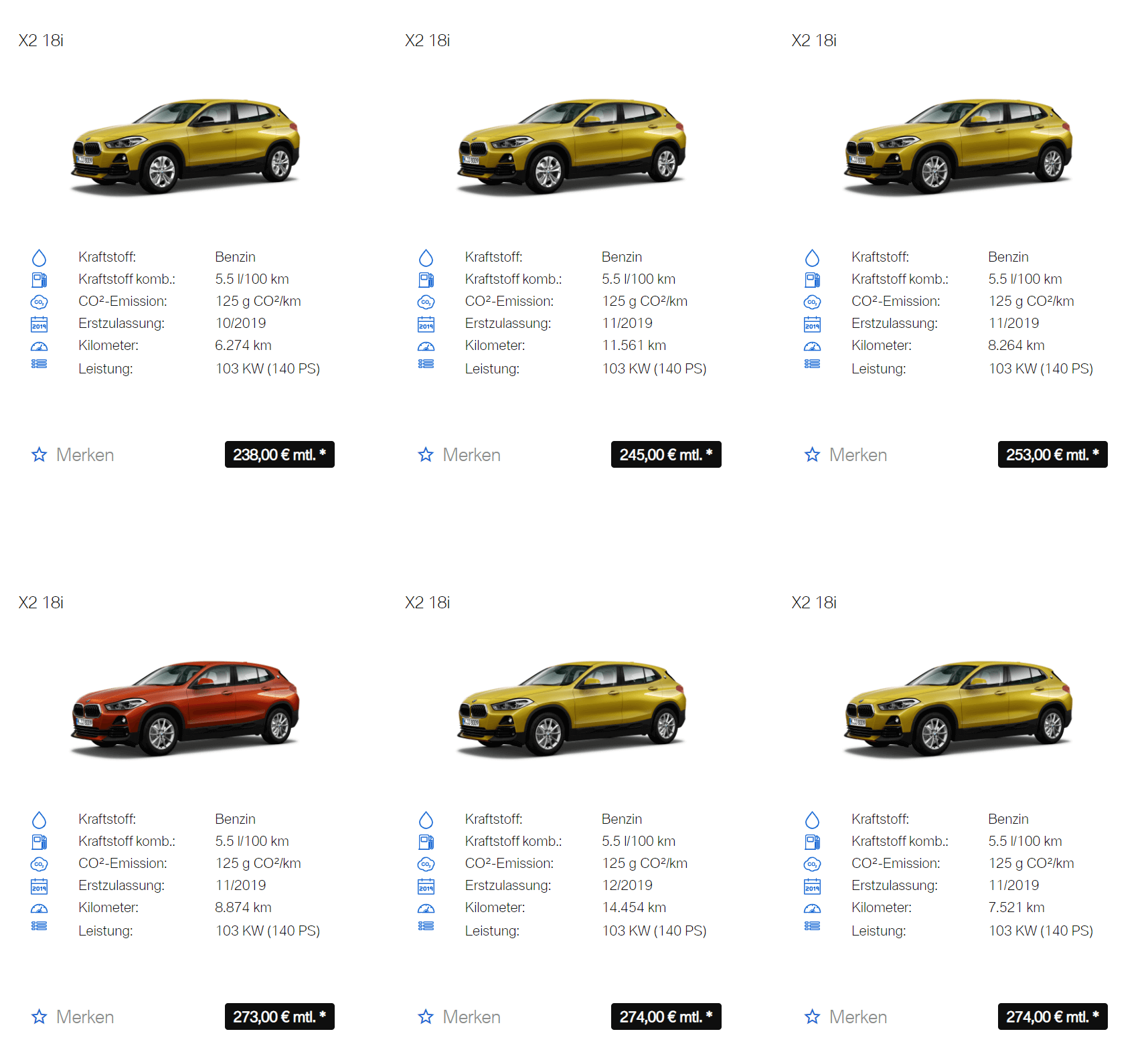Image resolution: width=1148 pixels, height=1062 pixels.
Task: Click the CO2 cloud icon on the 6.274 km card
Action: 39,302
